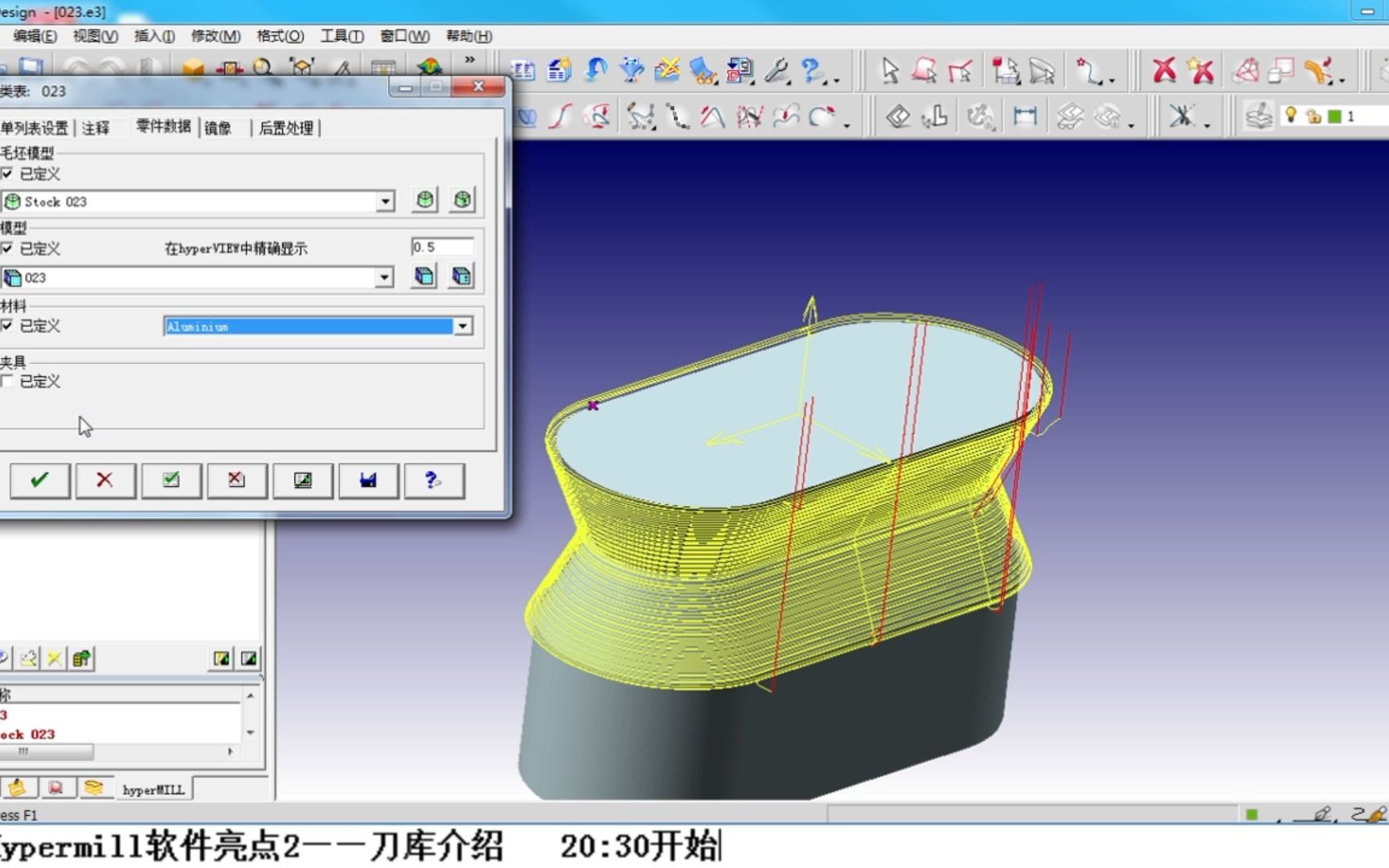Open the 插入(I) menu
The width and height of the screenshot is (1389, 868).
154,36
